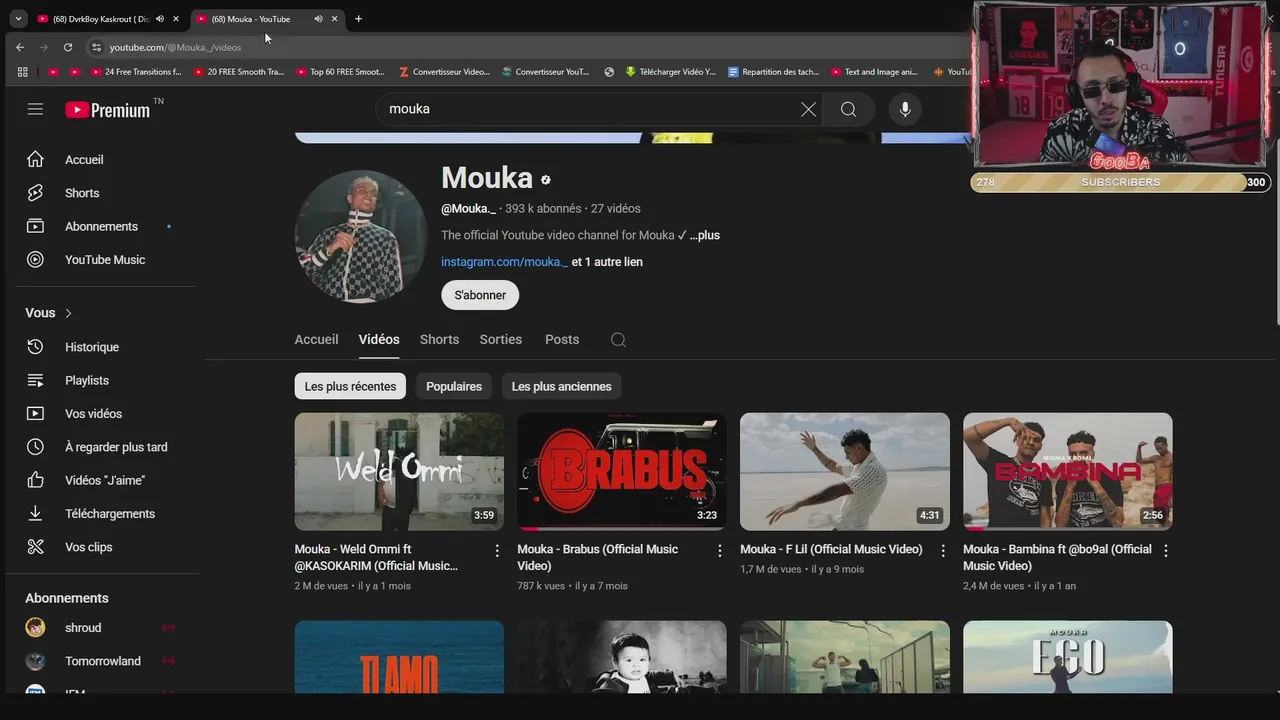Mute the DvrkBoy Kaskrout tab audio
Viewport: 1280px width, 720px height.
coord(159,19)
